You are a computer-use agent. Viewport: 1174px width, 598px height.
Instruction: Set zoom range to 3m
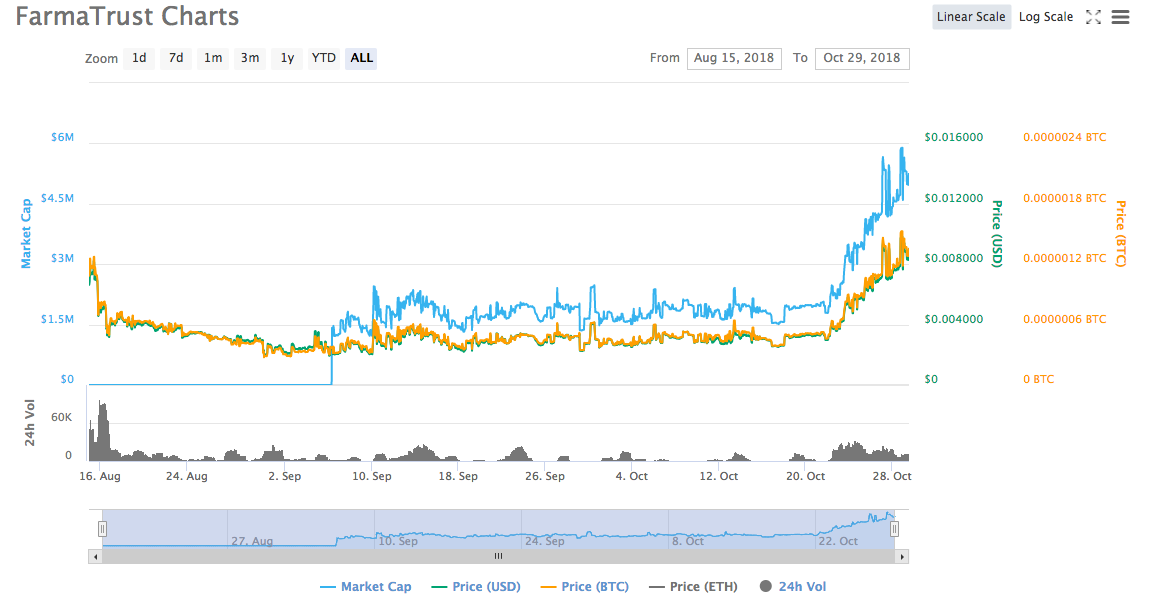coord(249,58)
